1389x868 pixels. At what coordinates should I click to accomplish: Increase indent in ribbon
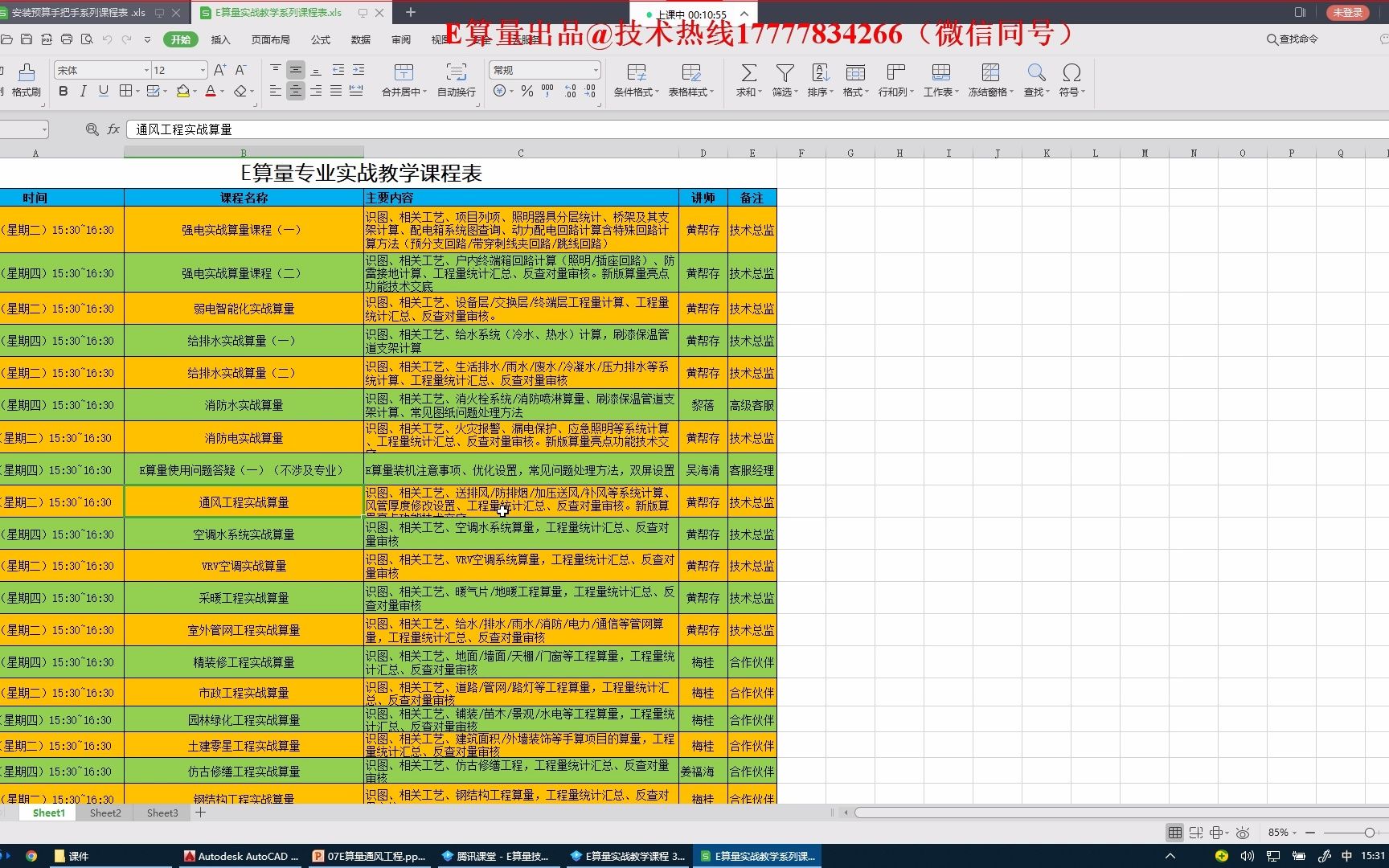pyautogui.click(x=359, y=70)
